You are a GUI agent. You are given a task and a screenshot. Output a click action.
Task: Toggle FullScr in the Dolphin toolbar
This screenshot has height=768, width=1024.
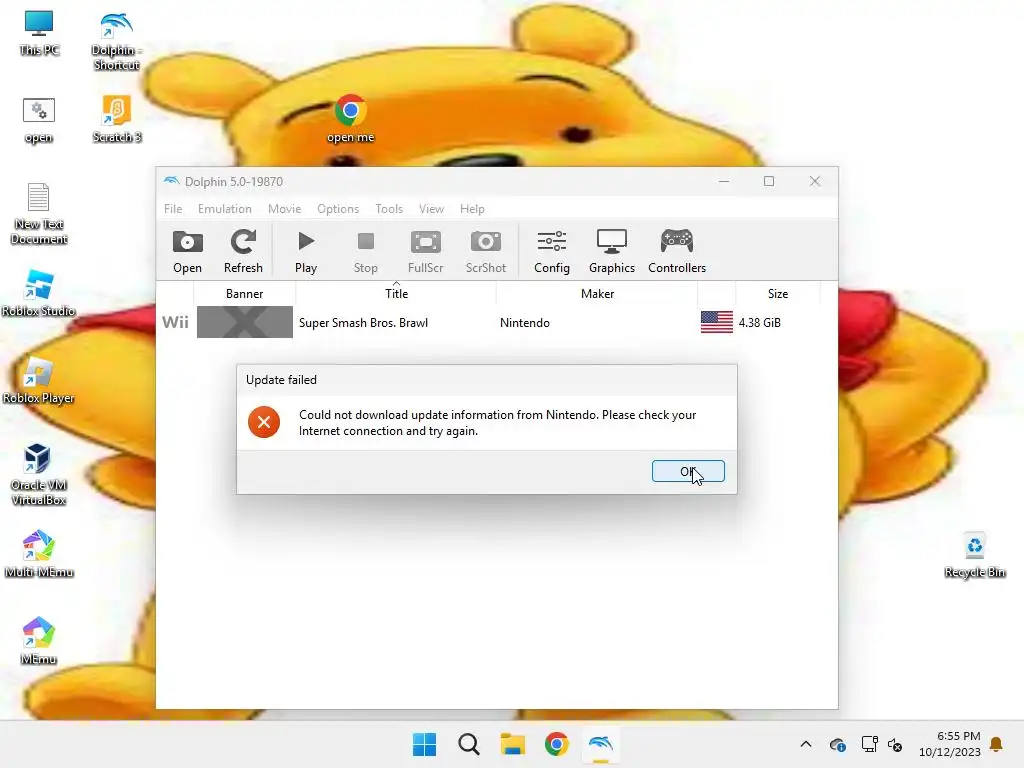(426, 251)
